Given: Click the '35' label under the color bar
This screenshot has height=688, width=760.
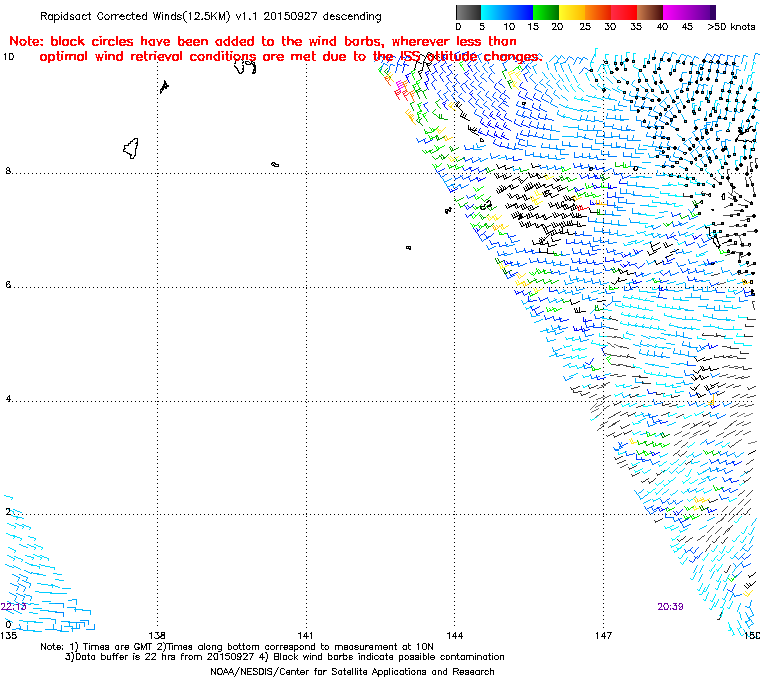Looking at the screenshot, I should (x=636, y=27).
